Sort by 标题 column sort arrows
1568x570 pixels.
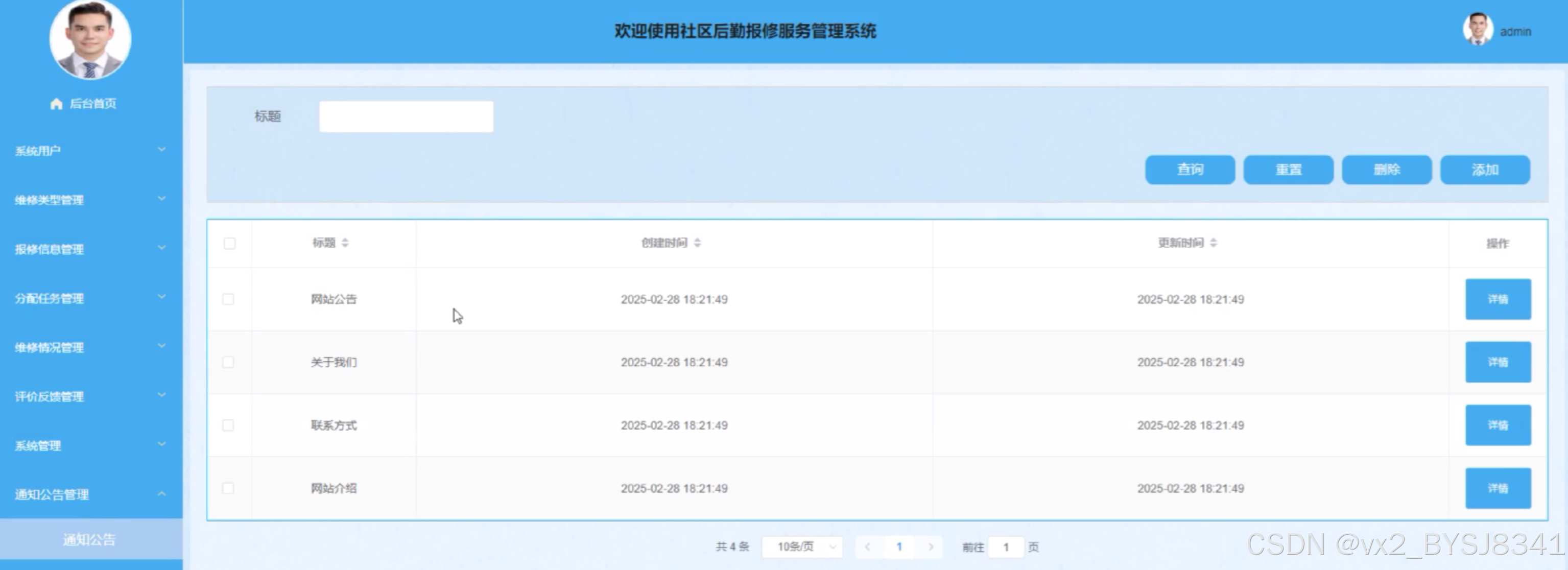pyautogui.click(x=345, y=243)
